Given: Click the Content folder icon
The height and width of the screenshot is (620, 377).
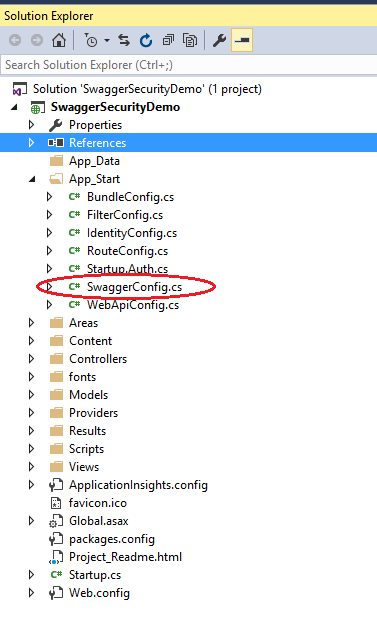Looking at the screenshot, I should 56,341.
